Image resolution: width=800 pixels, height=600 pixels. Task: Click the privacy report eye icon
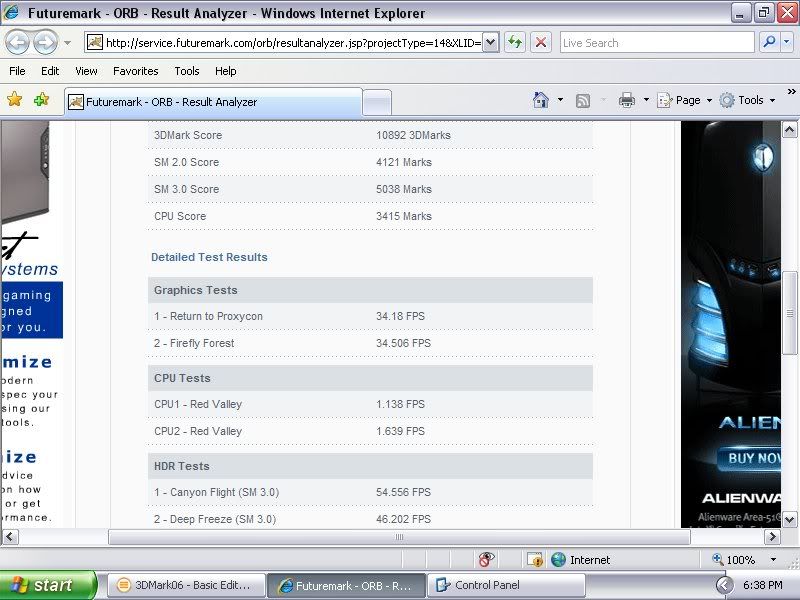(486, 560)
